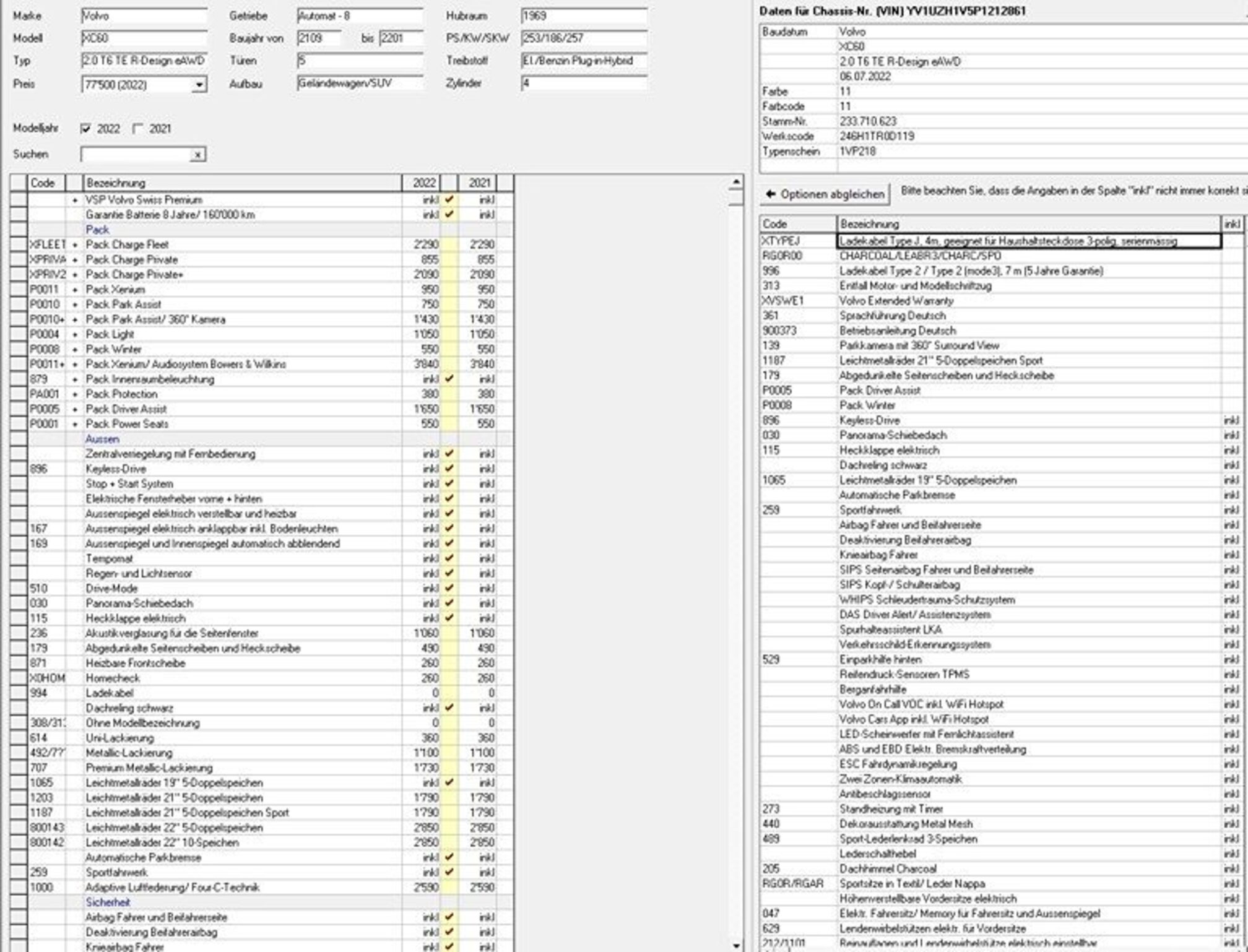This screenshot has height=952, width=1248.
Task: Uncheck the 2022 Modelljahr checkbox
Action: click(x=86, y=129)
